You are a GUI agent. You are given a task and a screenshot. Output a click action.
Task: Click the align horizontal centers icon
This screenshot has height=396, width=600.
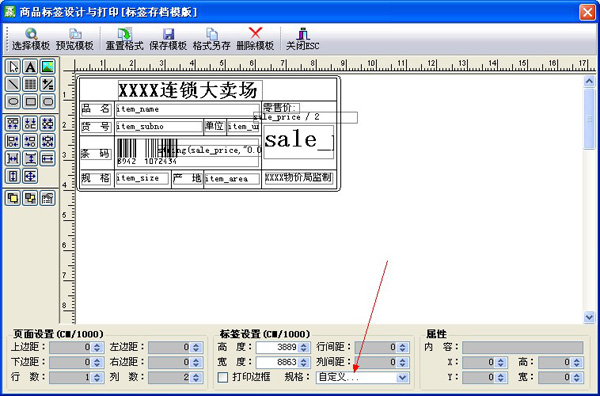tap(47, 141)
